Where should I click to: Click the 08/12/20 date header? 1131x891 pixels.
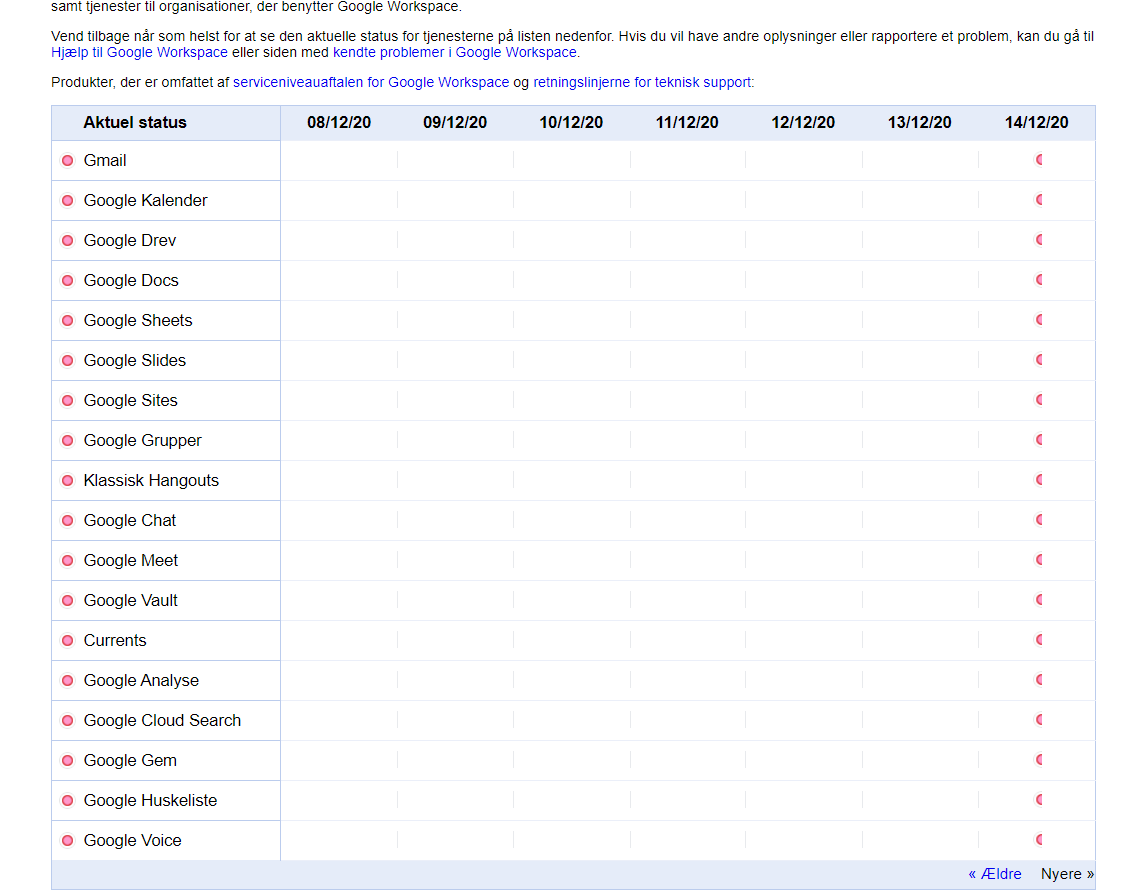pyautogui.click(x=339, y=123)
